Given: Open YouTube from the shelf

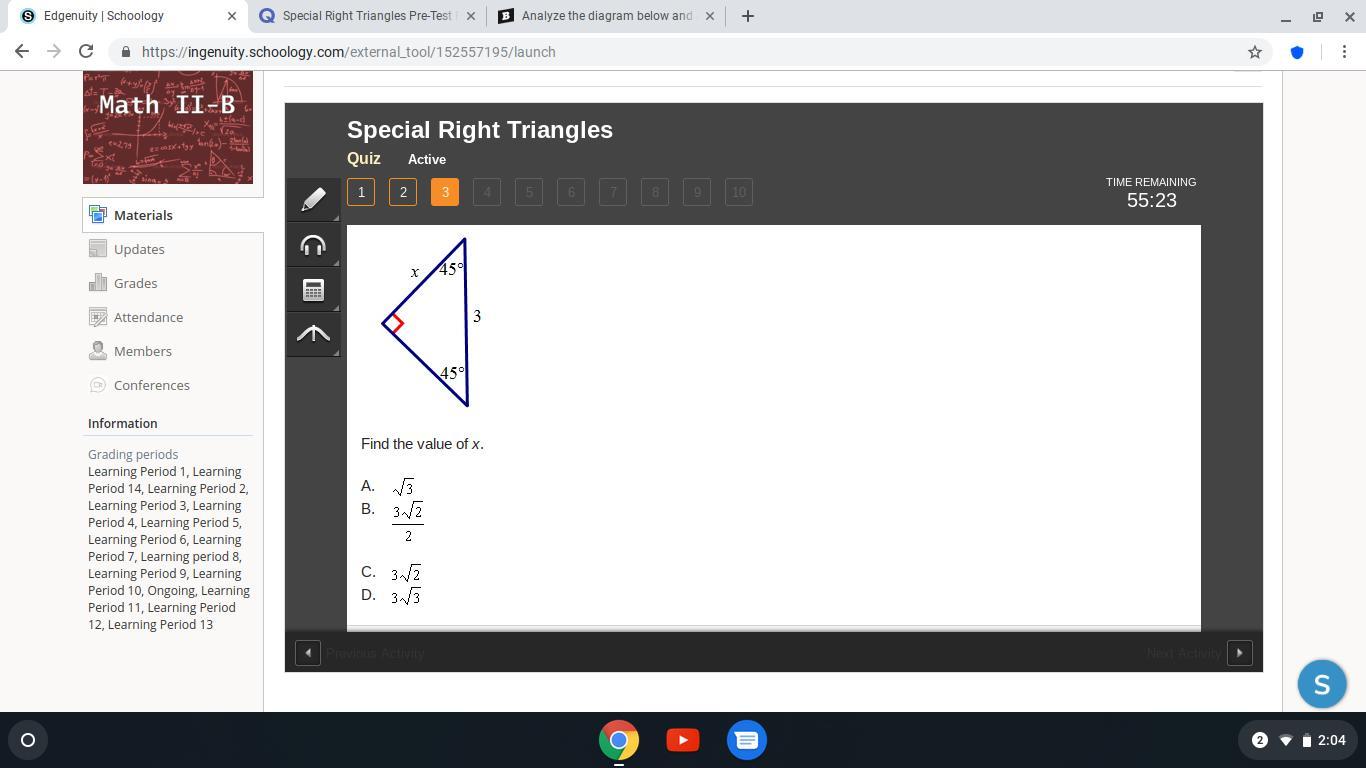Looking at the screenshot, I should (683, 740).
